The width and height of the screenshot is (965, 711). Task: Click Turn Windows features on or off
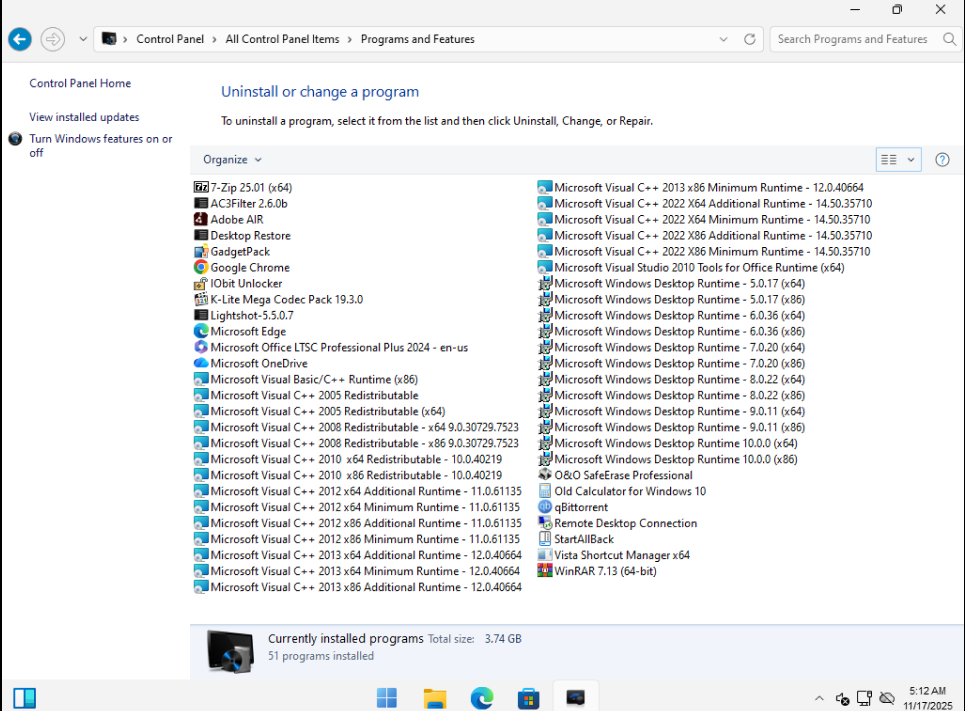101,146
